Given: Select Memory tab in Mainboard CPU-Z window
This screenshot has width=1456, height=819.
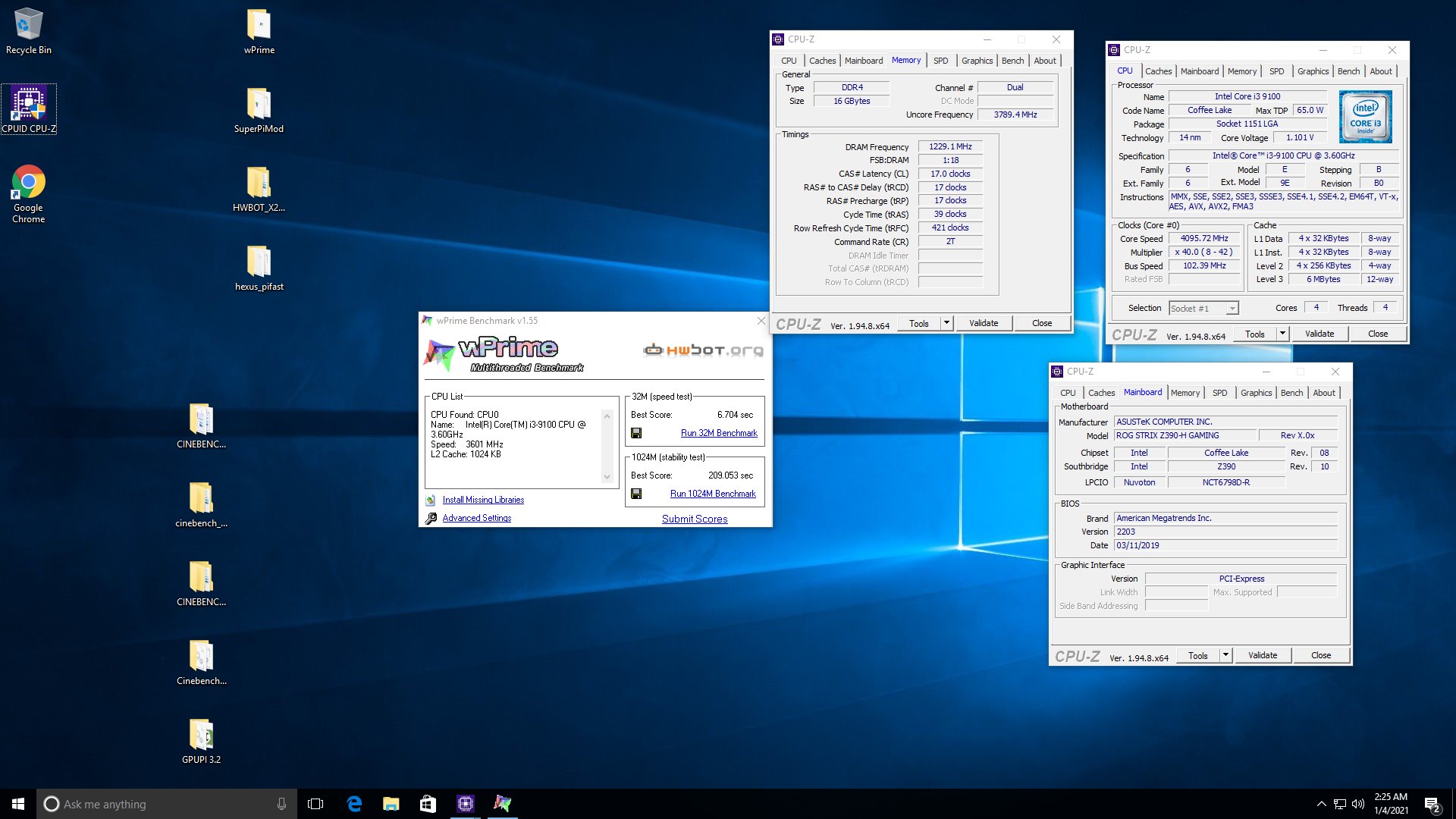Looking at the screenshot, I should tap(1185, 393).
